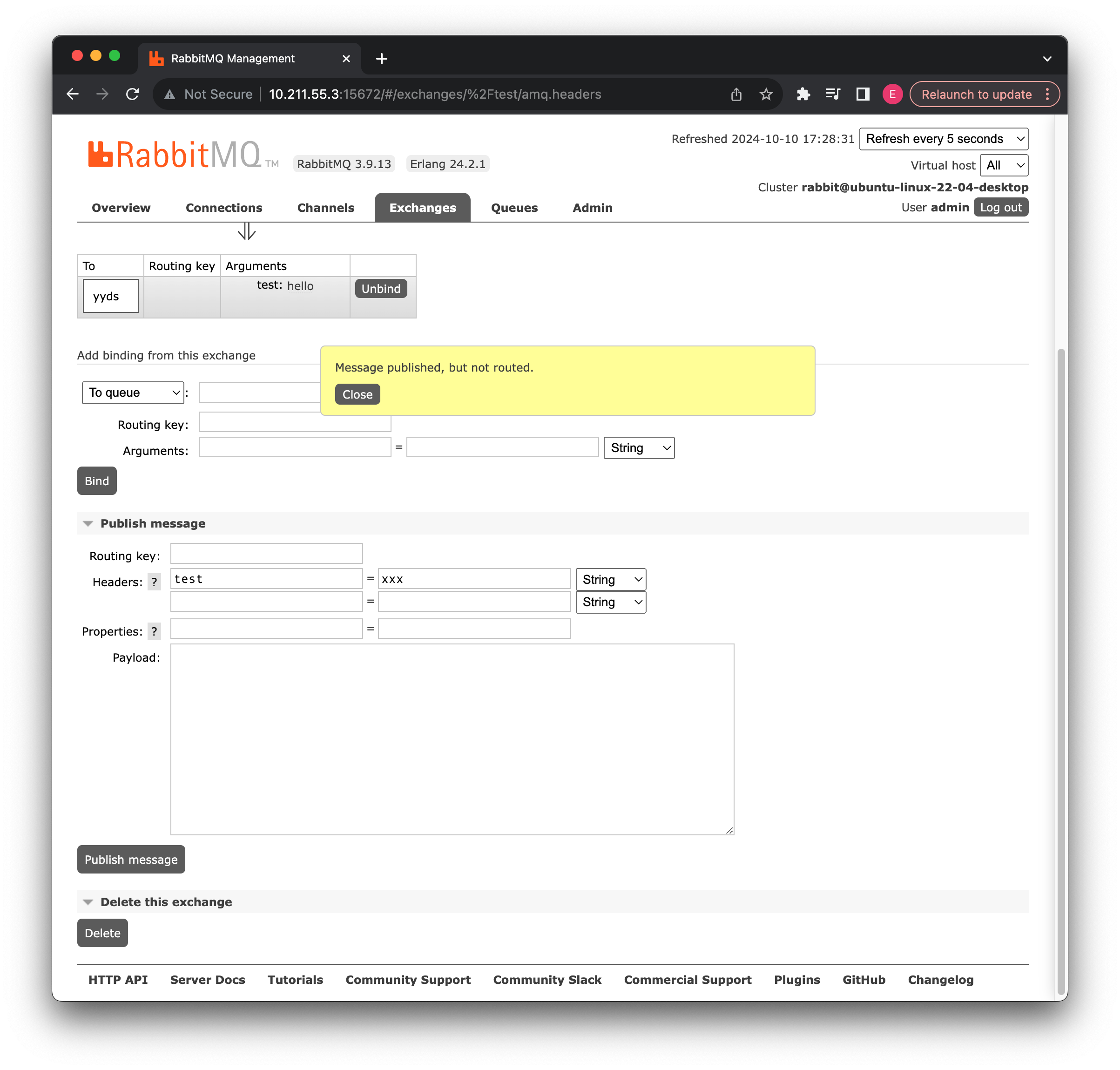Collapse the Publish message section
1120x1070 pixels.
click(152, 523)
